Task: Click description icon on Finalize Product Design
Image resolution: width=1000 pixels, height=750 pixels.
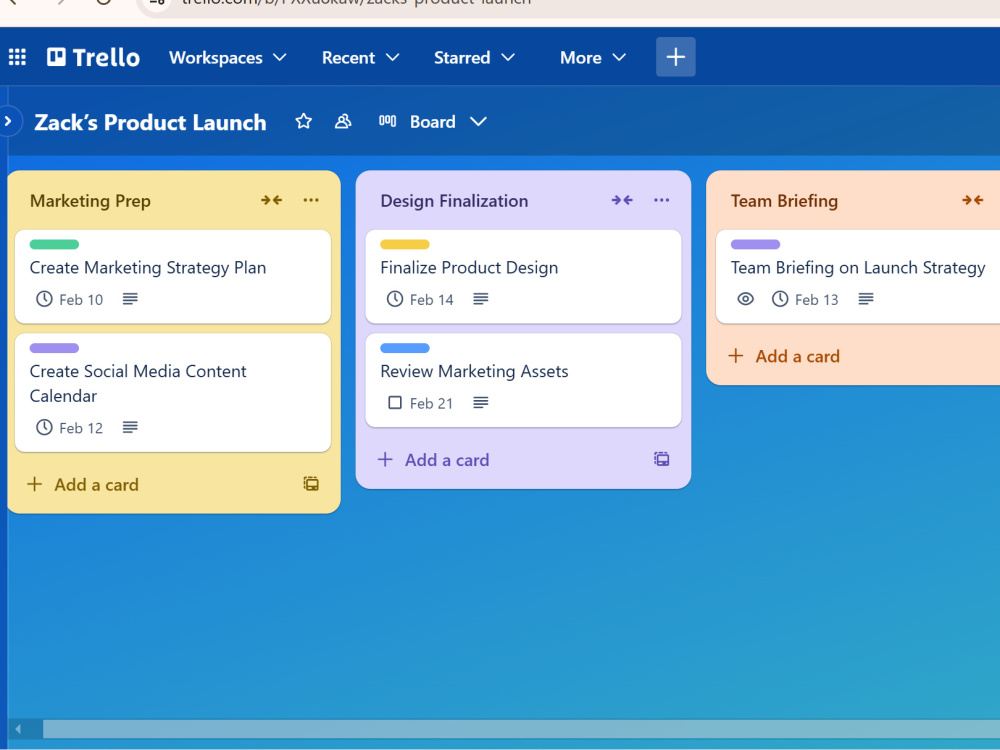Action: tap(481, 299)
